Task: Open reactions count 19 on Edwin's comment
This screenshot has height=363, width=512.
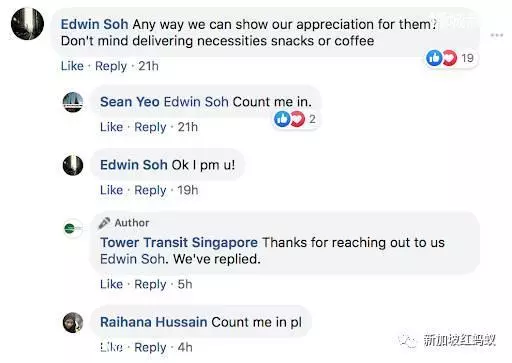Action: 451,58
